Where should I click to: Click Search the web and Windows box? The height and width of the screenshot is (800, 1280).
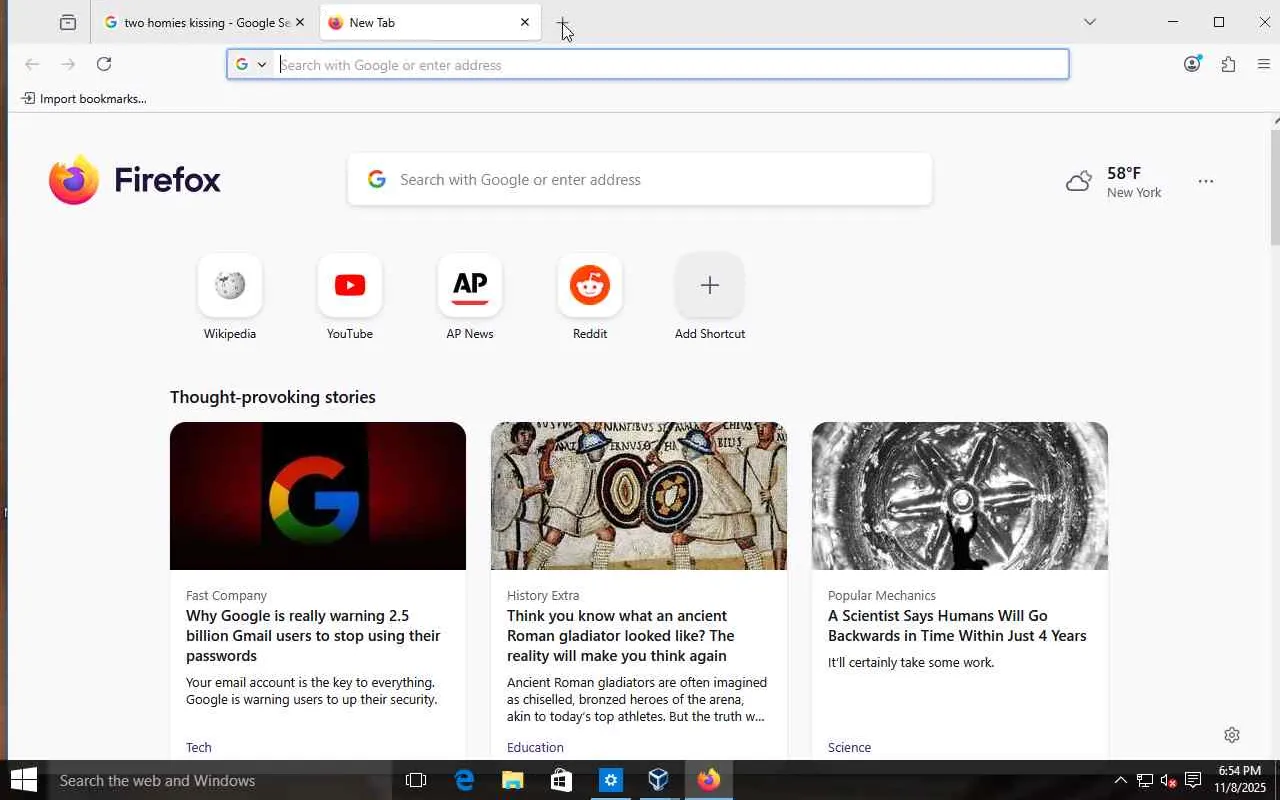(219, 780)
